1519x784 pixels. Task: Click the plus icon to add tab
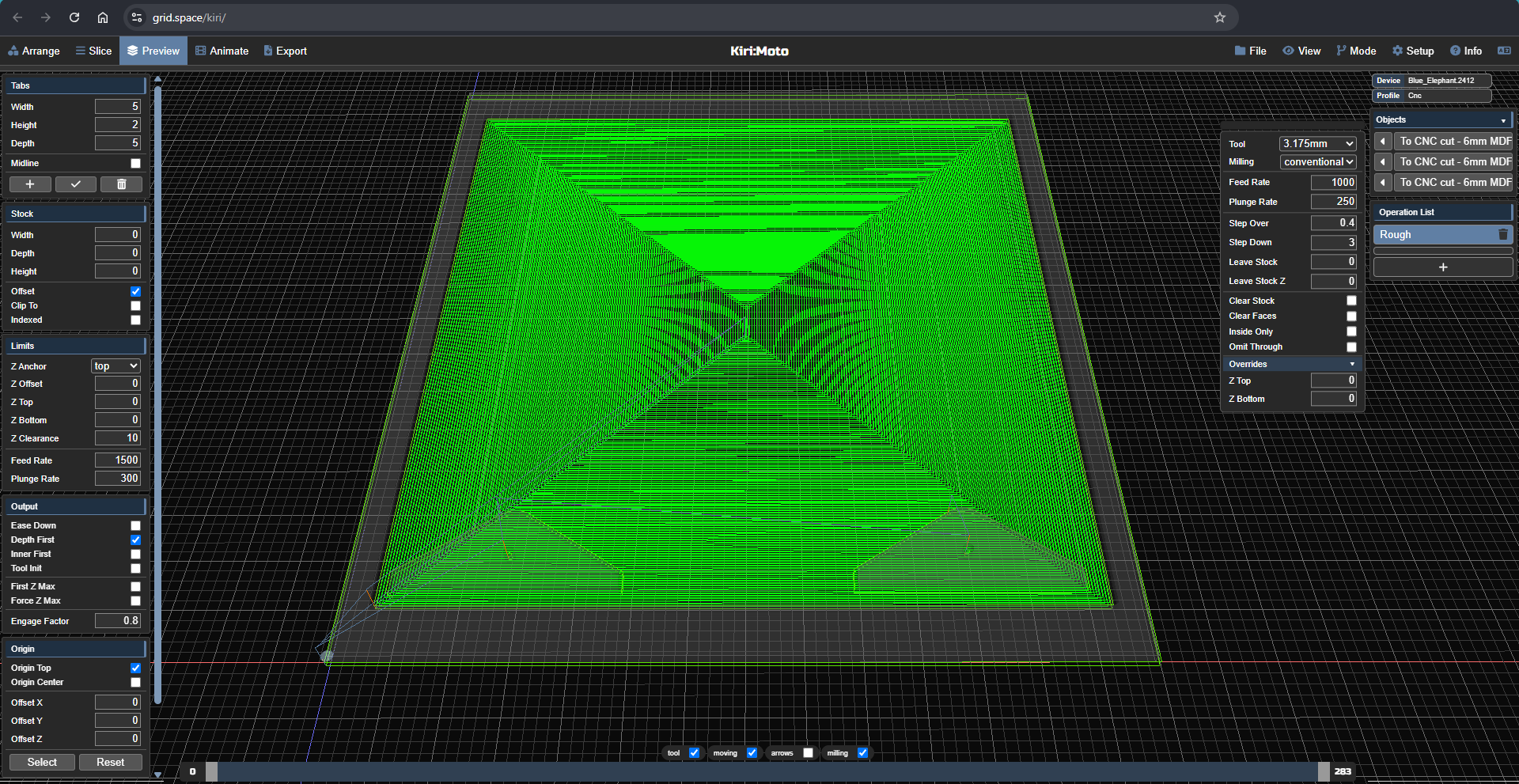30,184
